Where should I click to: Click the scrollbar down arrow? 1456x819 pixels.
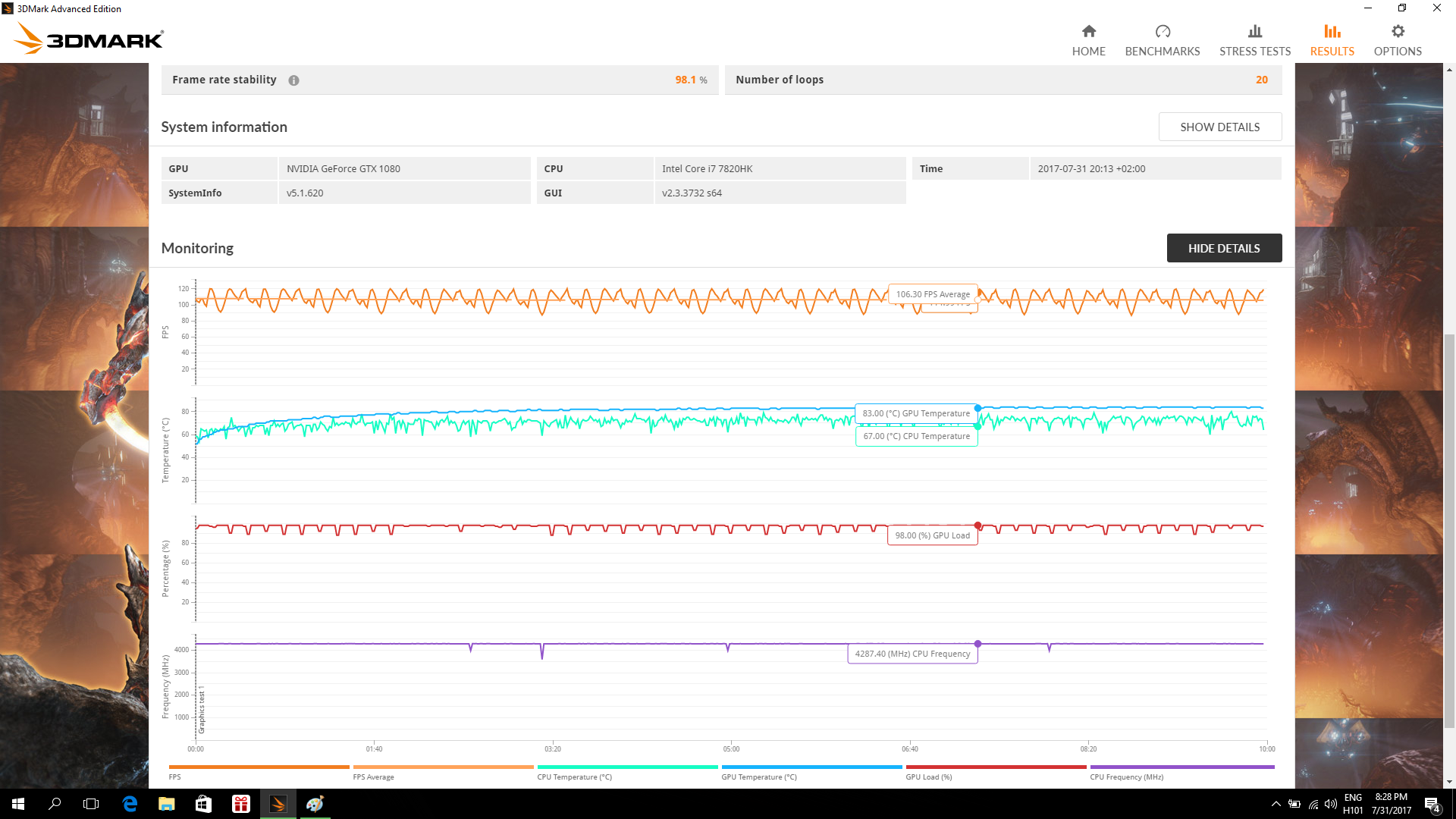[1449, 782]
